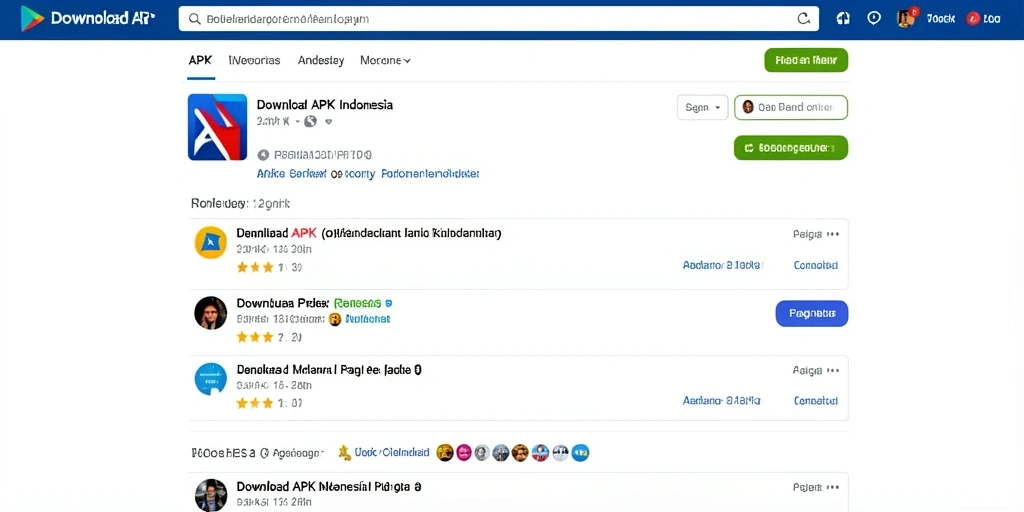Switch to the APK tab
The image size is (1024, 512).
(x=200, y=60)
